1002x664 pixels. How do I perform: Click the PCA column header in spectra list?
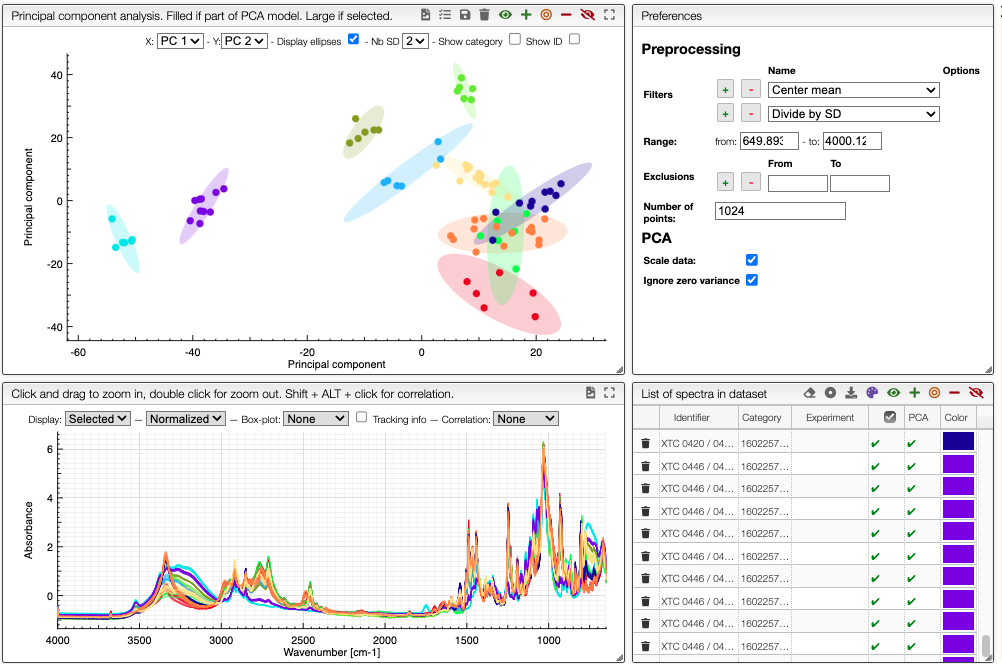coord(919,417)
